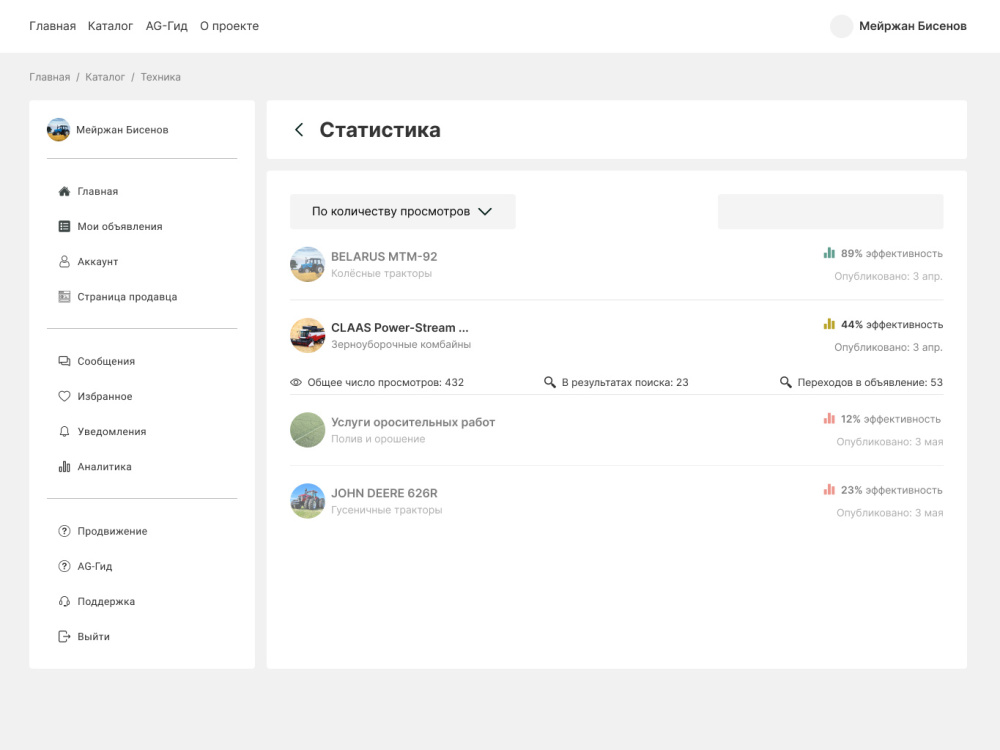Click Колёсные тракторы category text
Image resolution: width=1000 pixels, height=750 pixels.
(381, 274)
